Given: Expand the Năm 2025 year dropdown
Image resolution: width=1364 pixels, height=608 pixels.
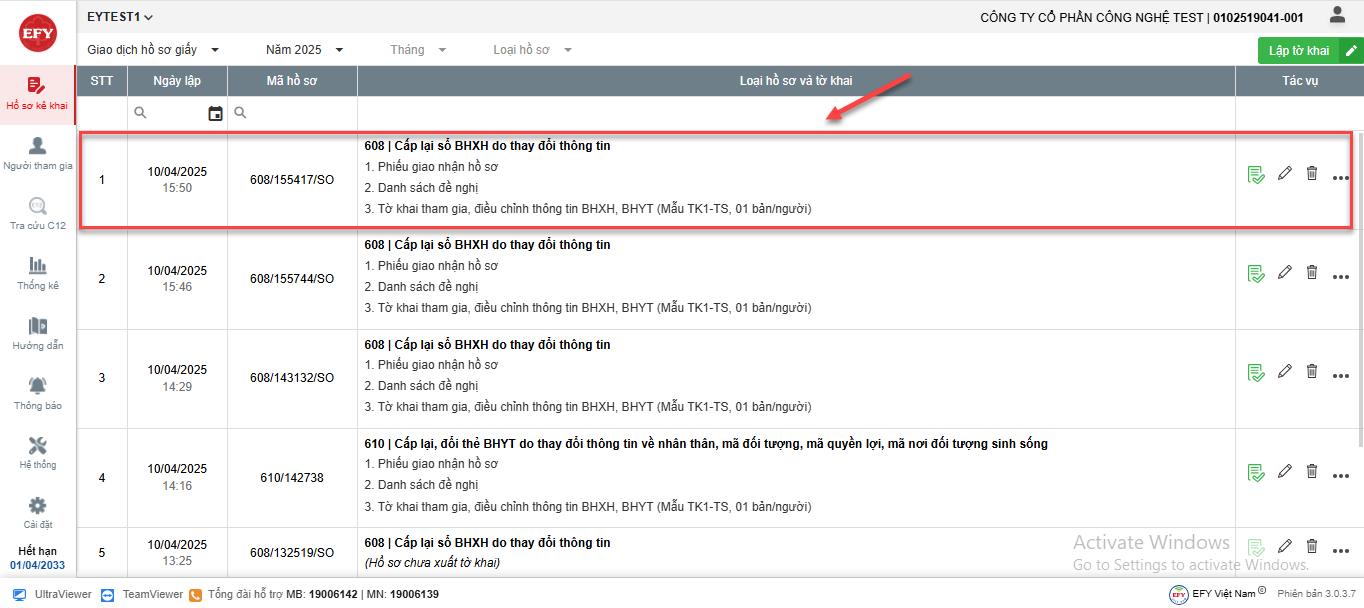Looking at the screenshot, I should (x=304, y=50).
